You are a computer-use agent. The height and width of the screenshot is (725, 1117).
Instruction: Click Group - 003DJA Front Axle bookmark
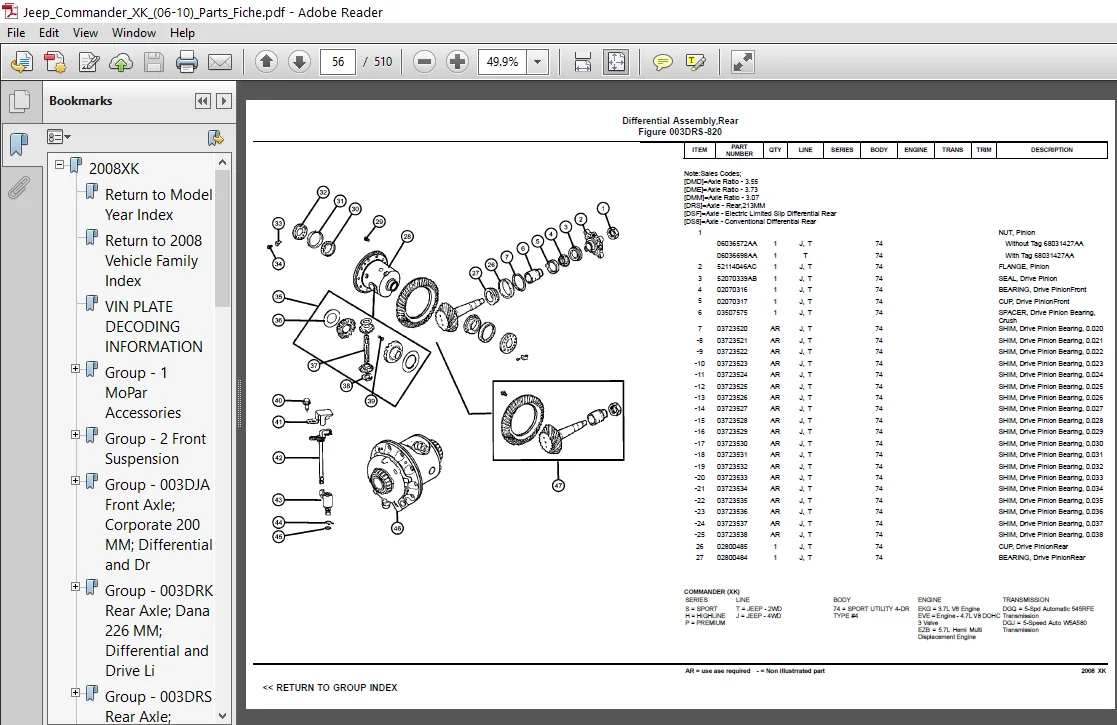159,525
